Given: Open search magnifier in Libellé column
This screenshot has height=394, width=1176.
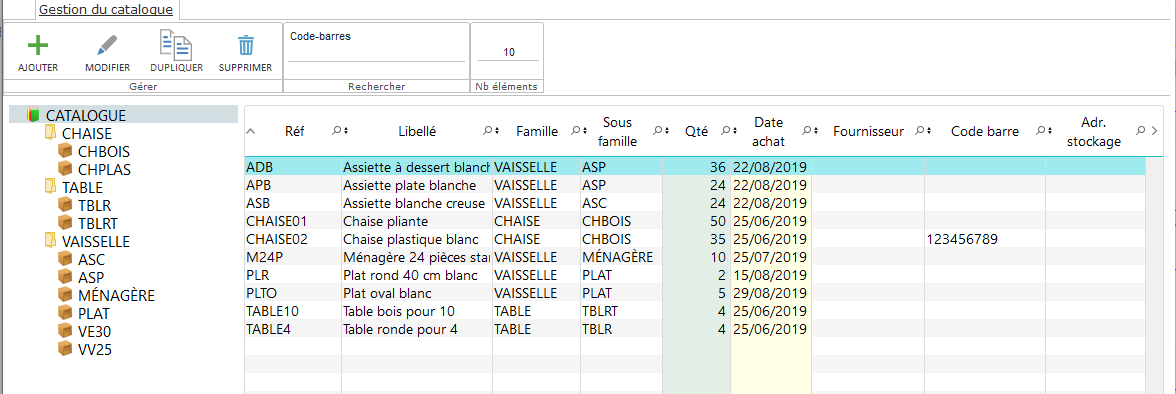Looking at the screenshot, I should point(487,131).
